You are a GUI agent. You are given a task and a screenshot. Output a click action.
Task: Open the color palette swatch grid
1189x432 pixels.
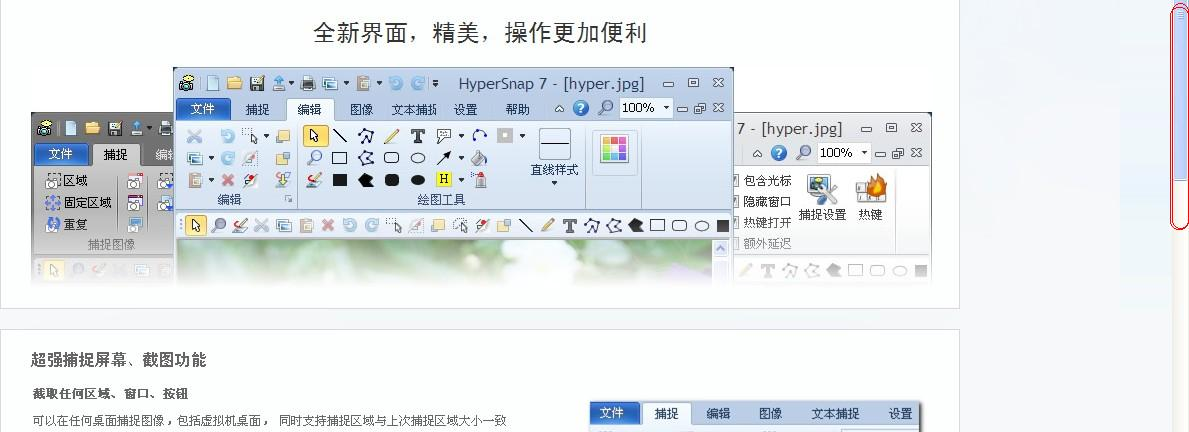click(x=614, y=150)
